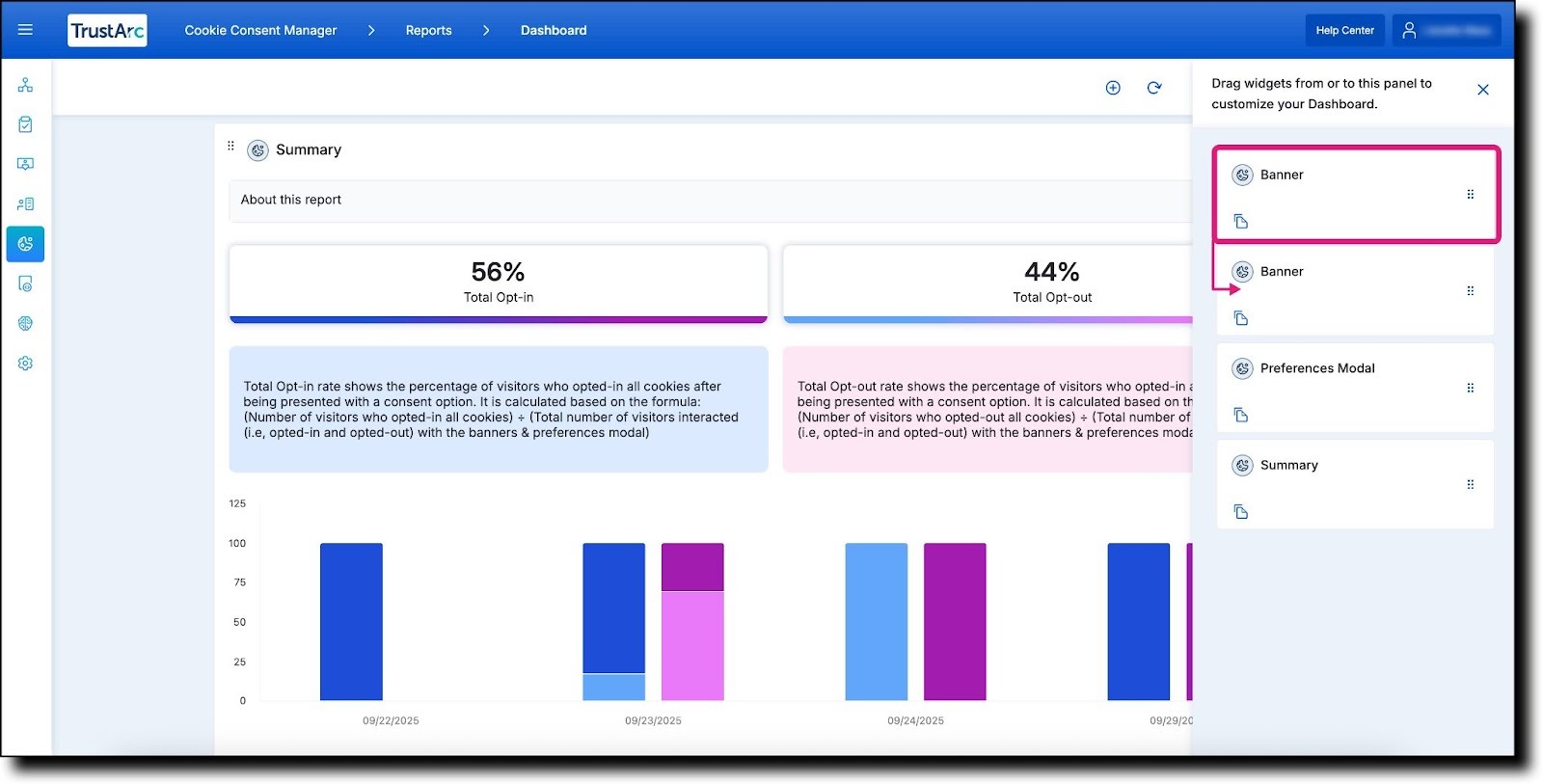Click the pink bar segment for 09/23/2025

tap(692, 646)
